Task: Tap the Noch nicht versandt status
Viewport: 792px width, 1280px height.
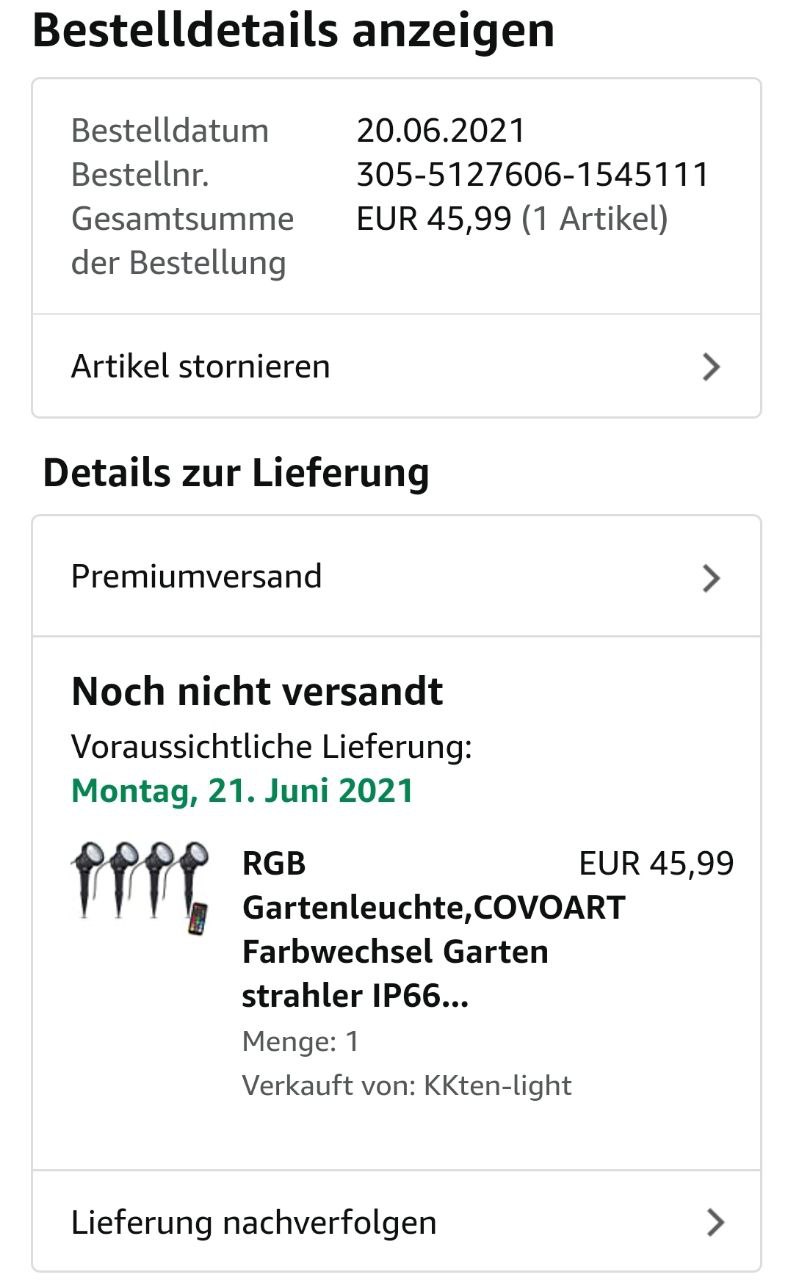Action: pos(257,692)
